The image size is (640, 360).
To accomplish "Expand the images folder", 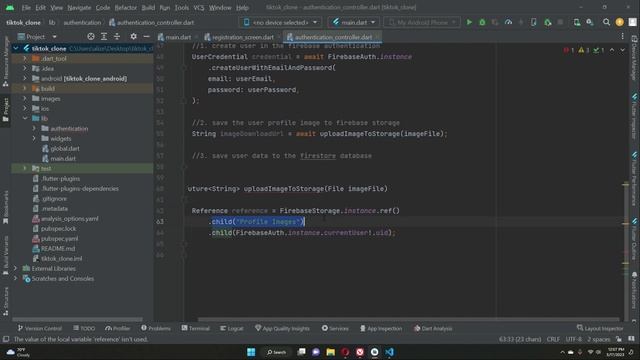I will [25, 98].
